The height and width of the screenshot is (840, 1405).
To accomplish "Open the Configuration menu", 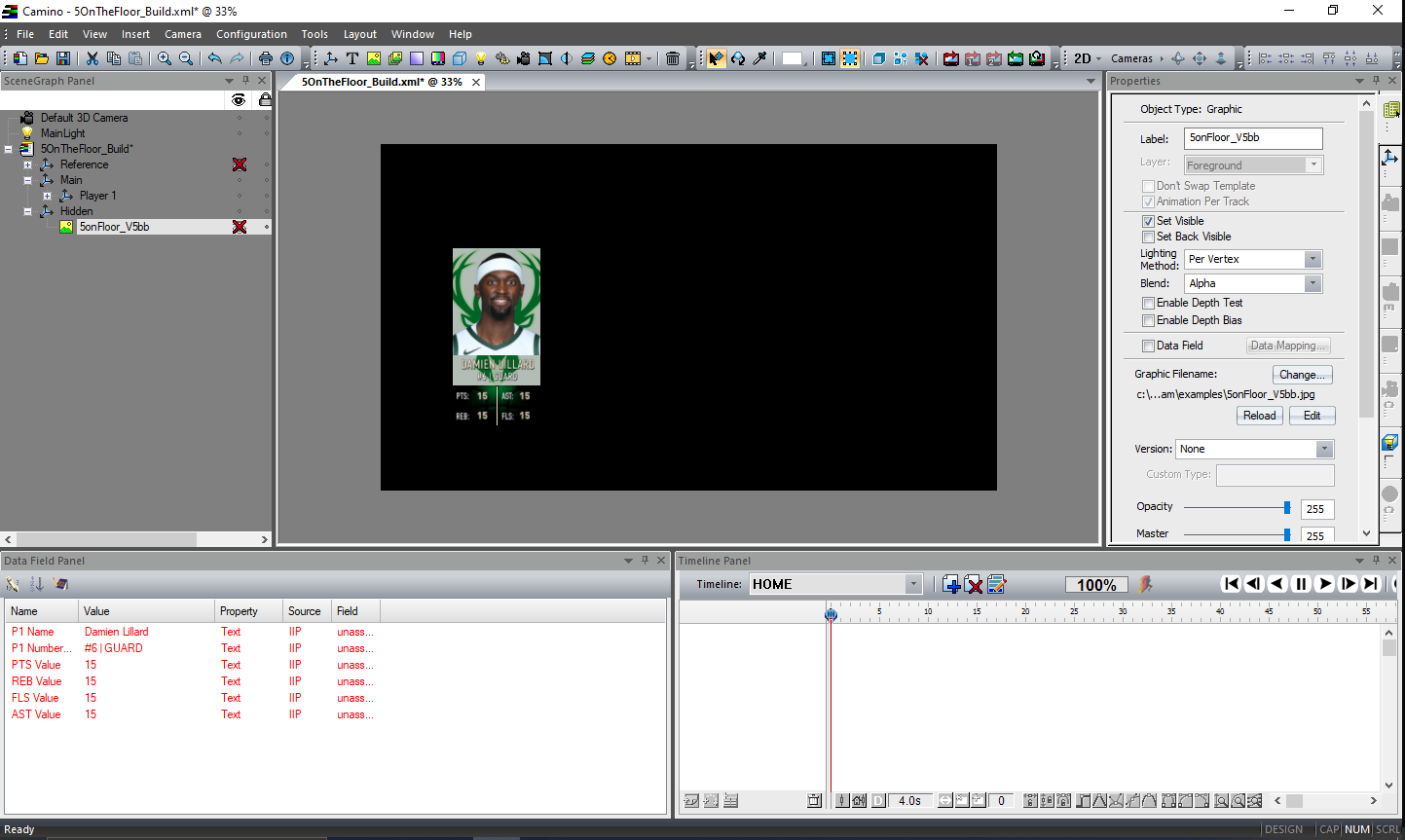I will coord(251,34).
